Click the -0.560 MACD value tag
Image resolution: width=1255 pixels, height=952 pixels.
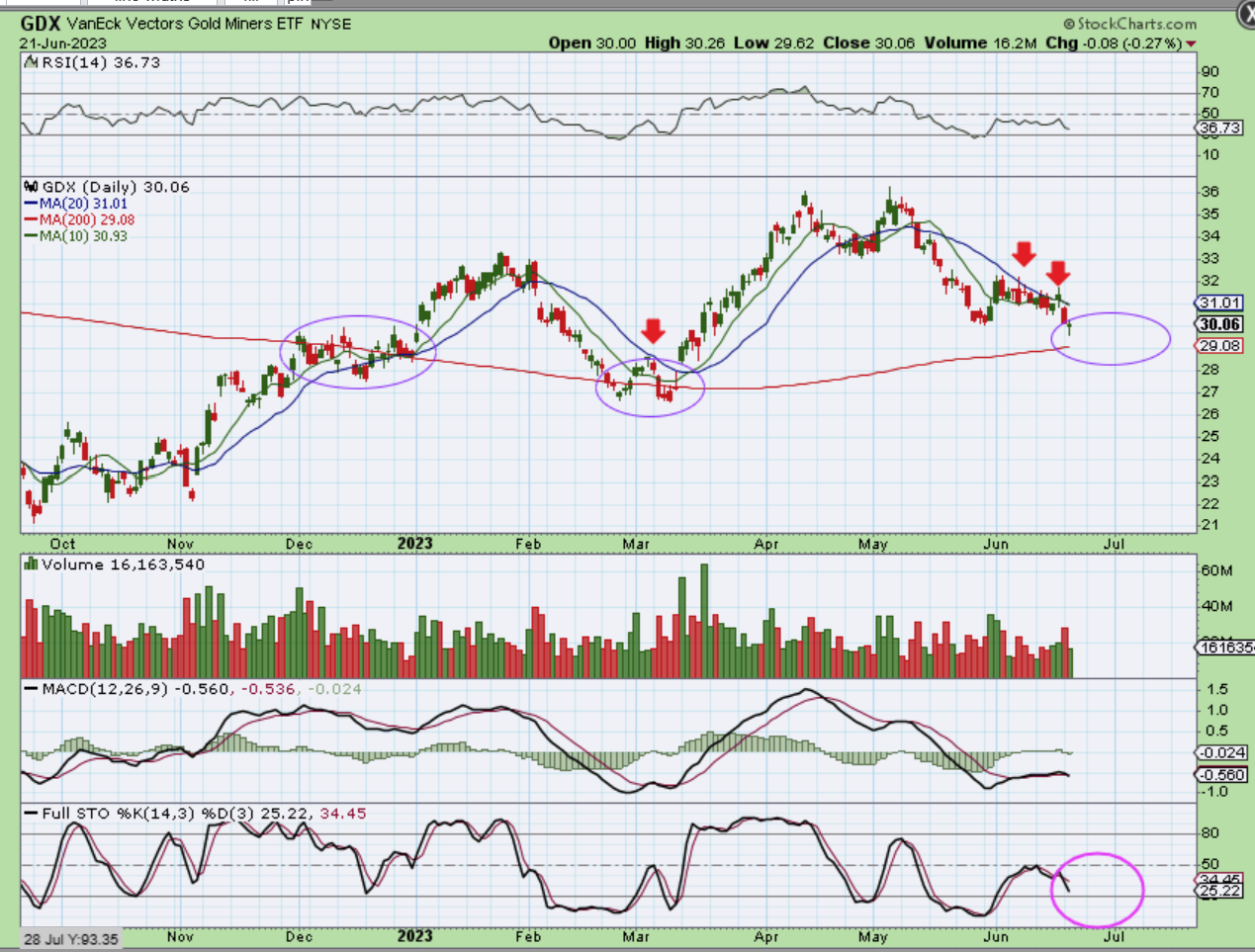[1223, 775]
